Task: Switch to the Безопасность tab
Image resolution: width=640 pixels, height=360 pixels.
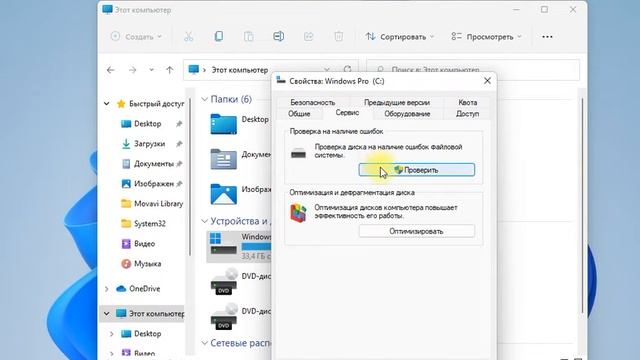Action: [313, 102]
